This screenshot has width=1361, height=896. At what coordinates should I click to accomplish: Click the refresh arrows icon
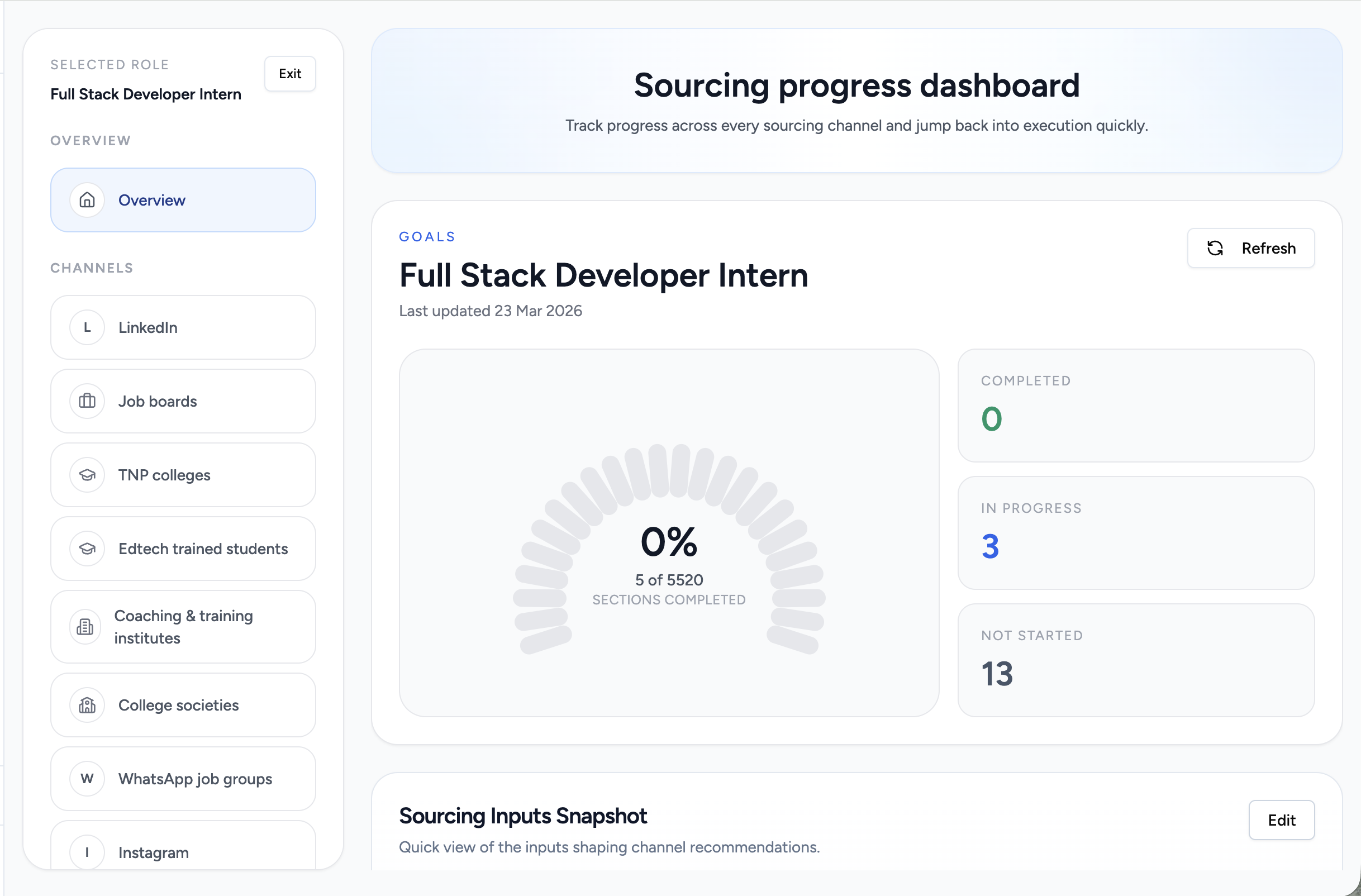coord(1215,248)
